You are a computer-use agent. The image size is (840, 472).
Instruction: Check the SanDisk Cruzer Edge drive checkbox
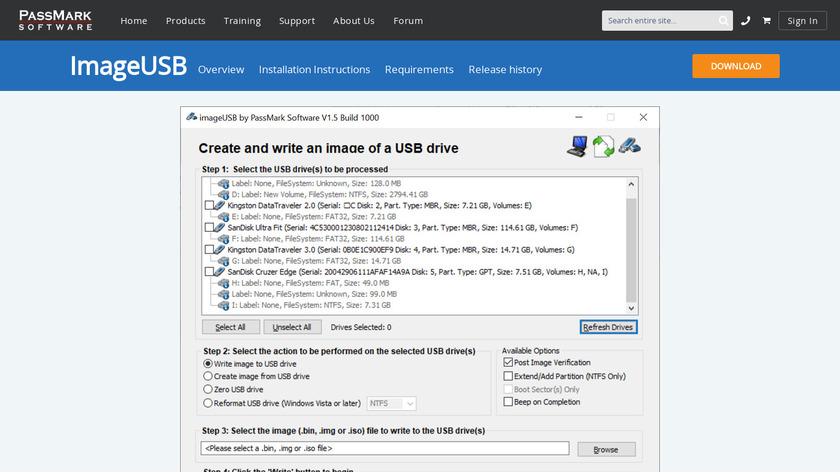[x=209, y=272]
